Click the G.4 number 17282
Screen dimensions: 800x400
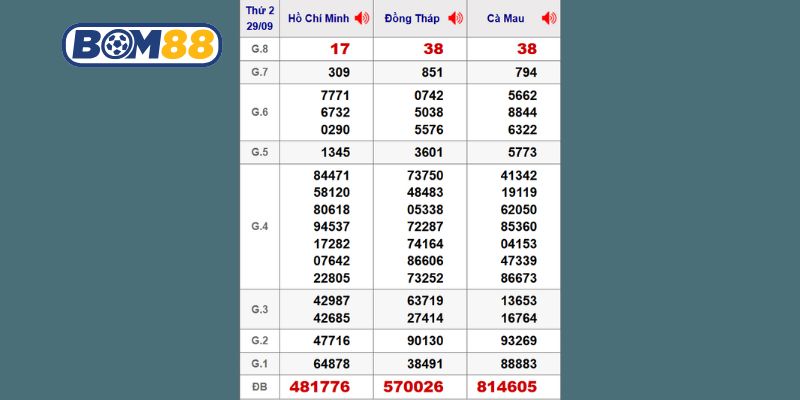332,244
